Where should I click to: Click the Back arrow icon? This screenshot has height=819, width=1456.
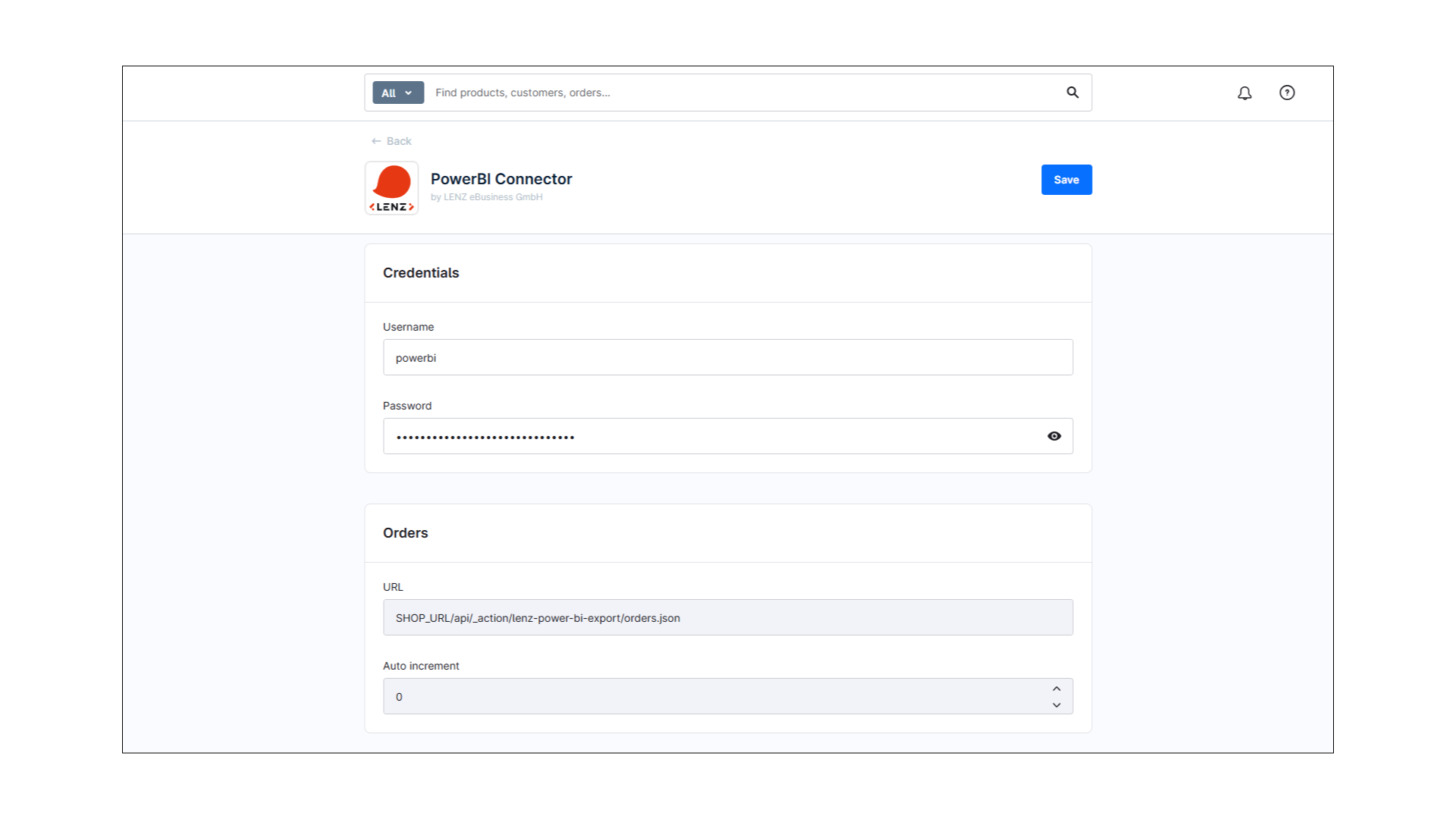[x=376, y=141]
